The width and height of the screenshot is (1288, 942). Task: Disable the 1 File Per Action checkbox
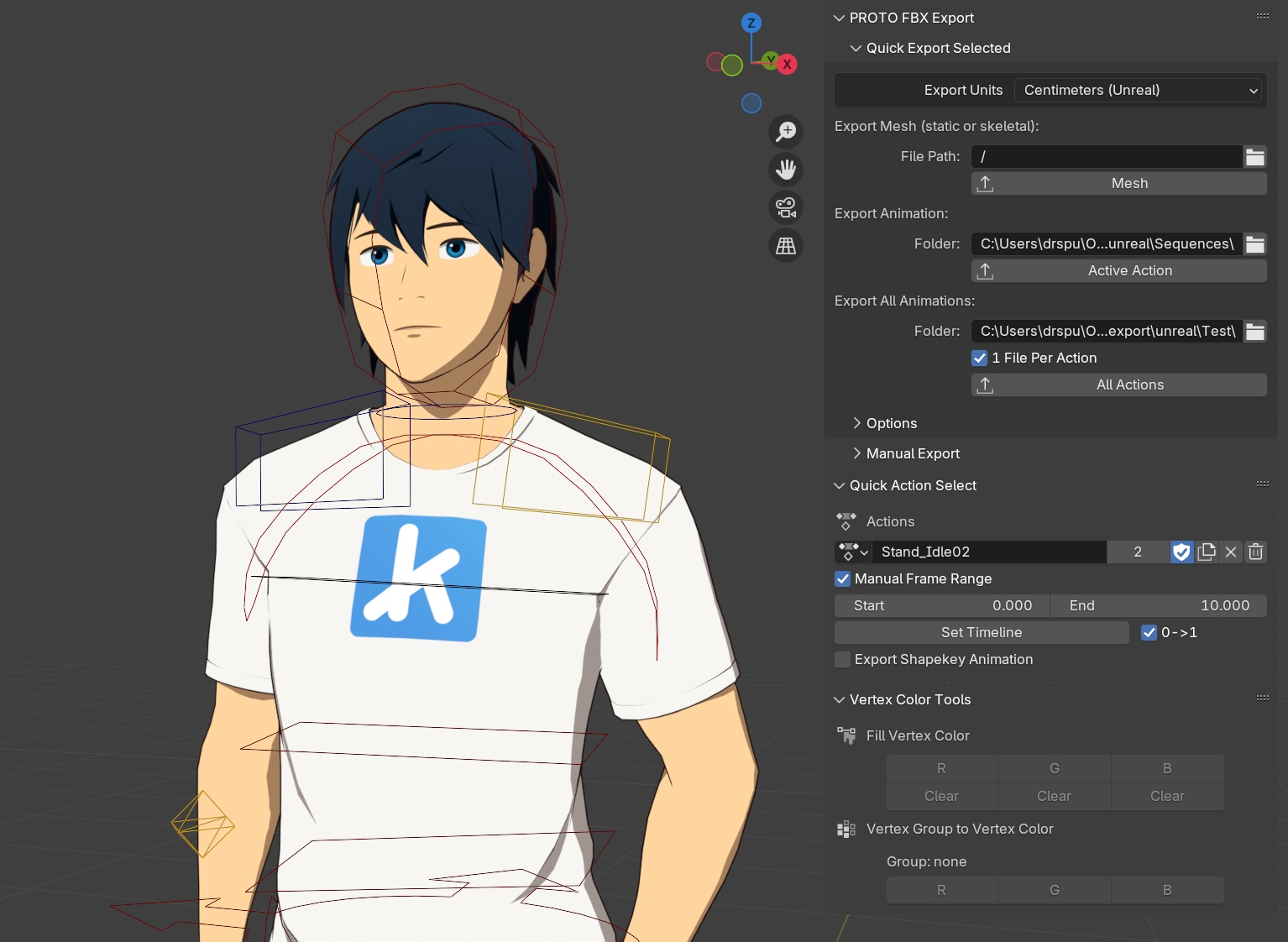click(x=980, y=358)
